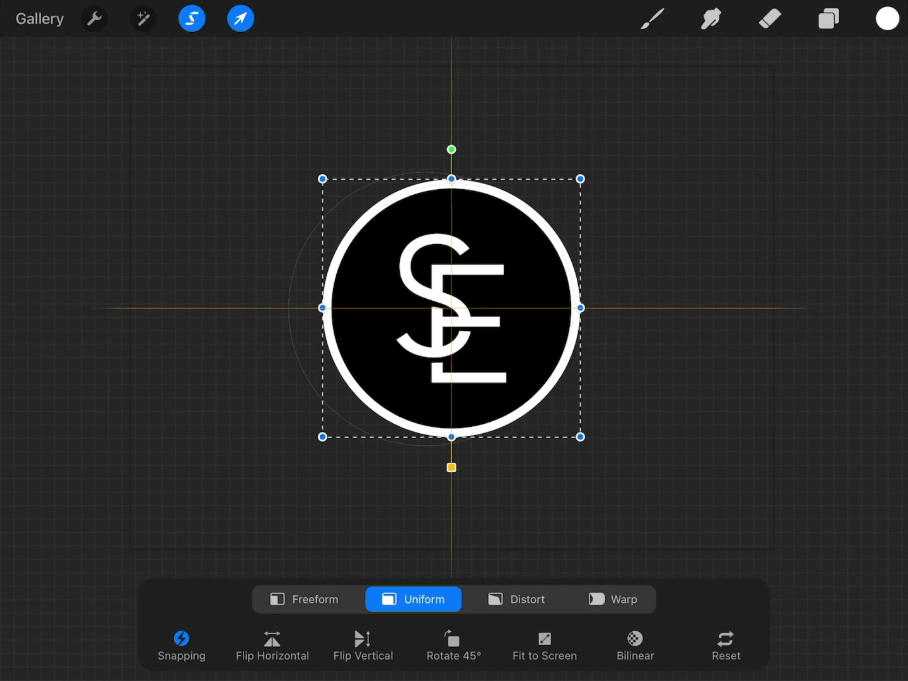
Task: Open the Adjustments magic wand menu
Action: (x=143, y=19)
